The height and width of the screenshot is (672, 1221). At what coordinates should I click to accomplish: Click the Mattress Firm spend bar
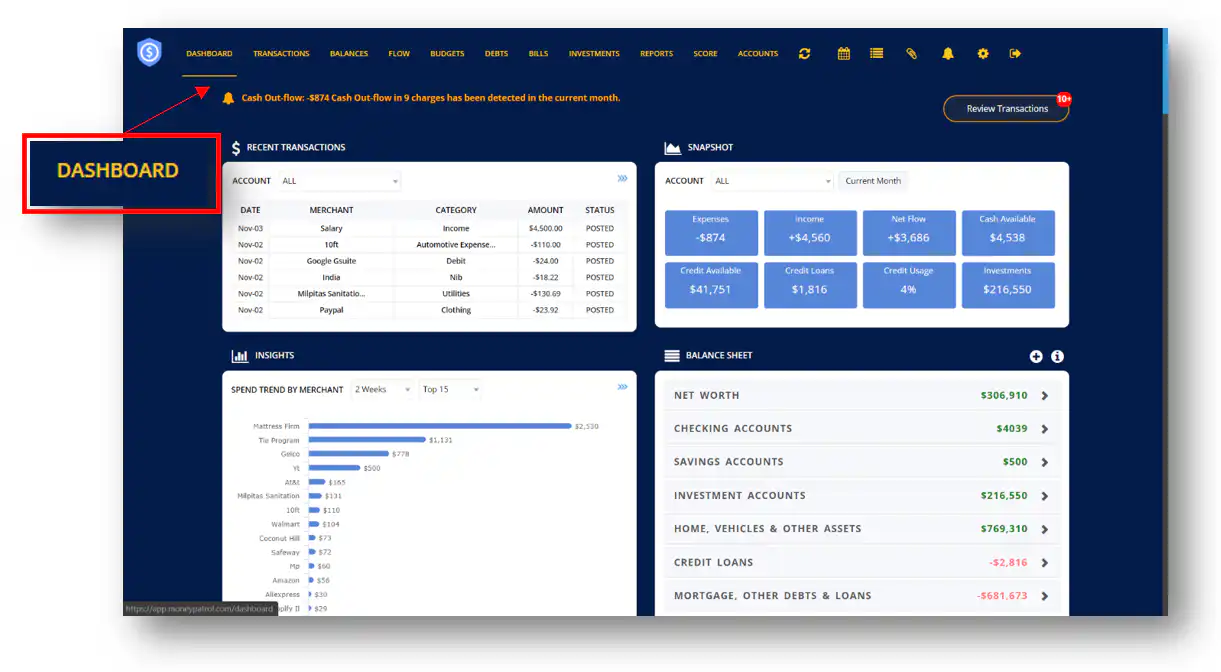point(439,426)
